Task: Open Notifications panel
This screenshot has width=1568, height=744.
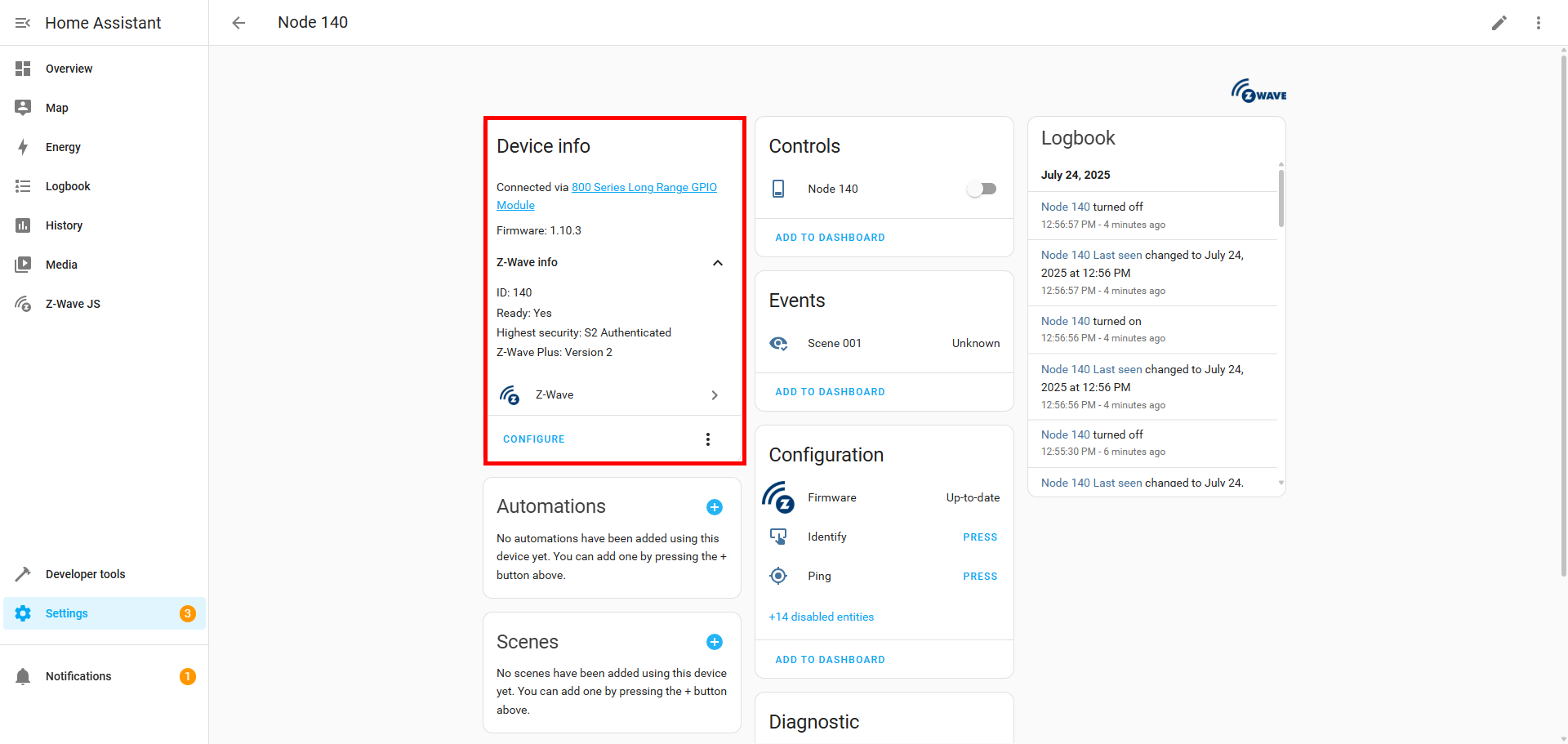Action: coord(105,676)
